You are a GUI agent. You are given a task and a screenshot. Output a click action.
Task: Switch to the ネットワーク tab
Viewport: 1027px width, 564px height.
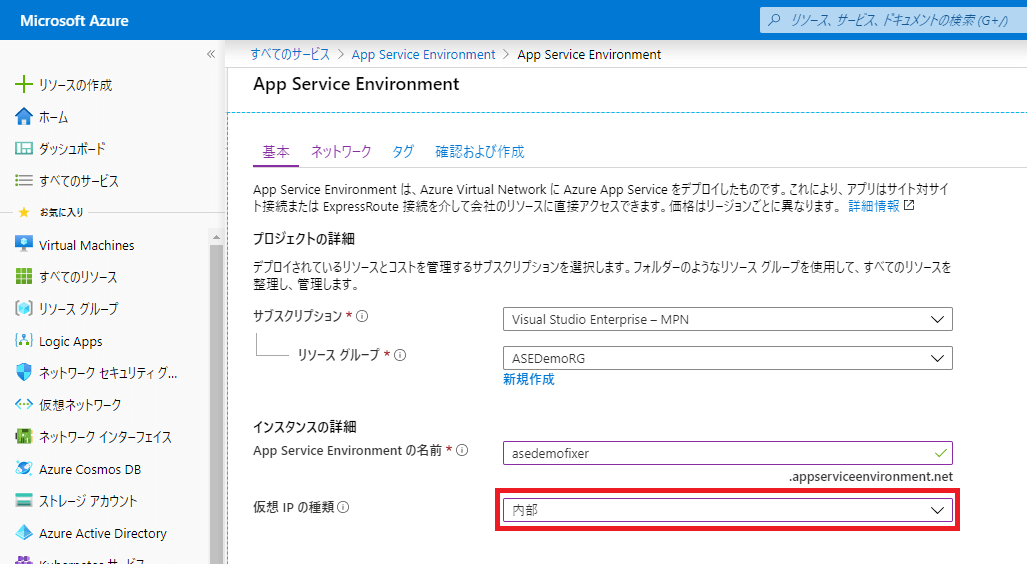tap(341, 152)
